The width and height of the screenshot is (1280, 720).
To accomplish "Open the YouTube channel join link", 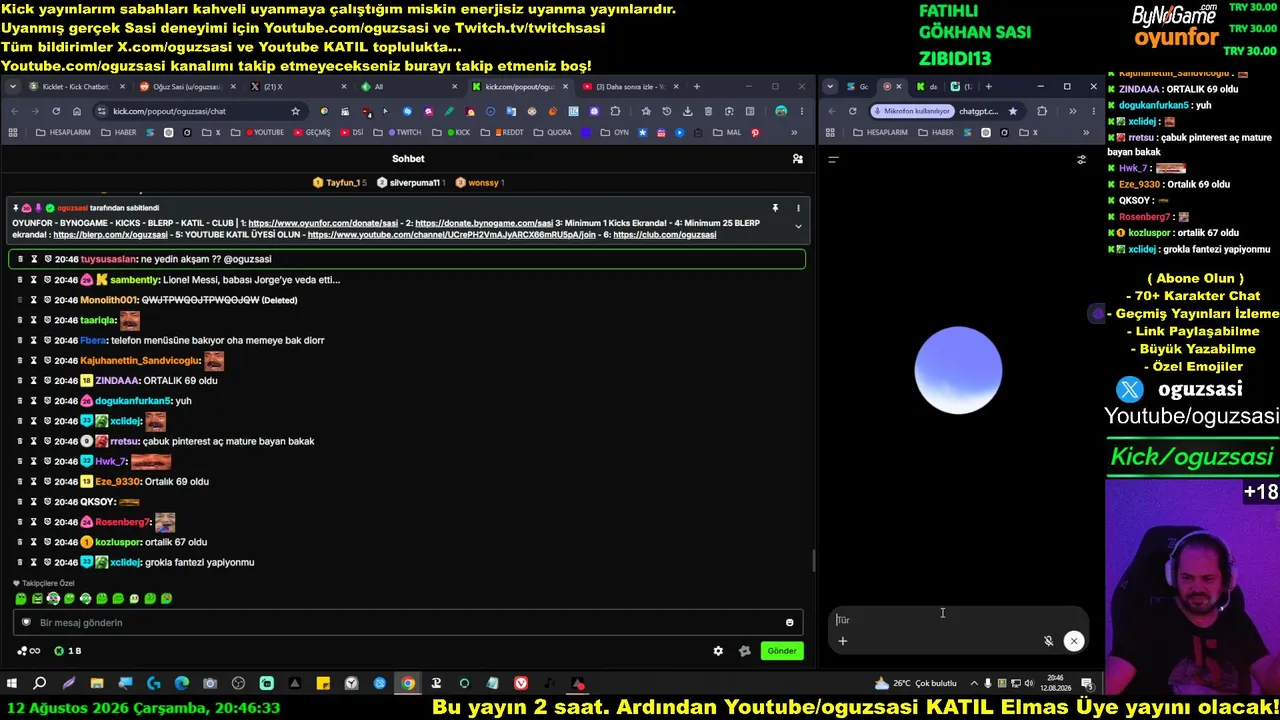I will pyautogui.click(x=452, y=235).
